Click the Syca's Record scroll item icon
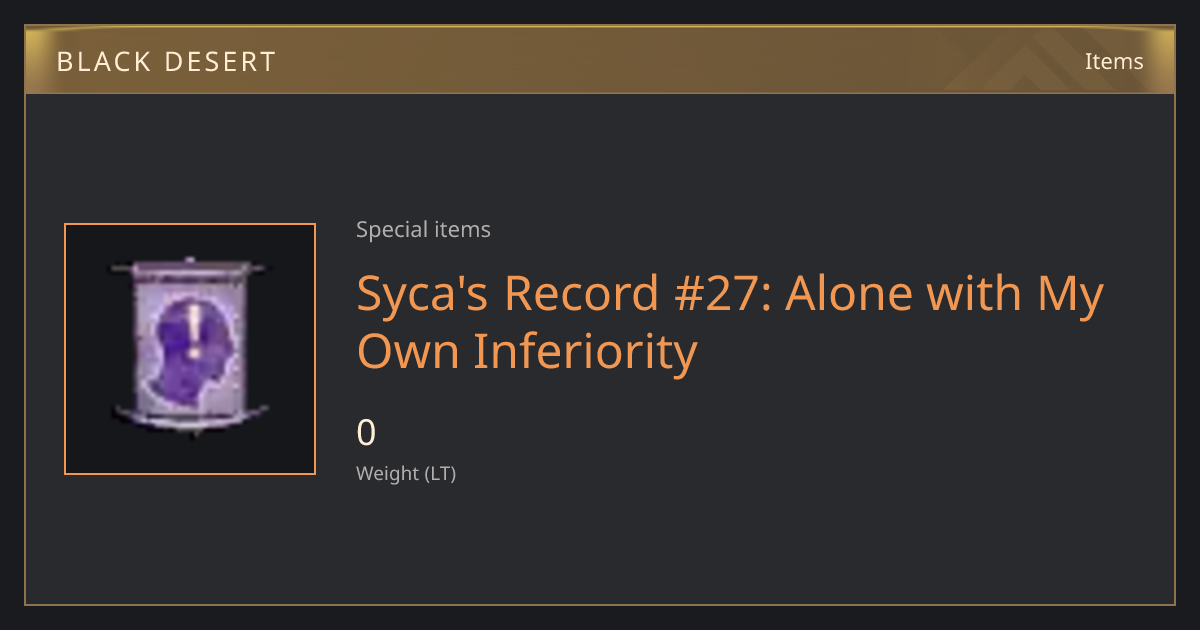1200x630 pixels. click(x=190, y=349)
